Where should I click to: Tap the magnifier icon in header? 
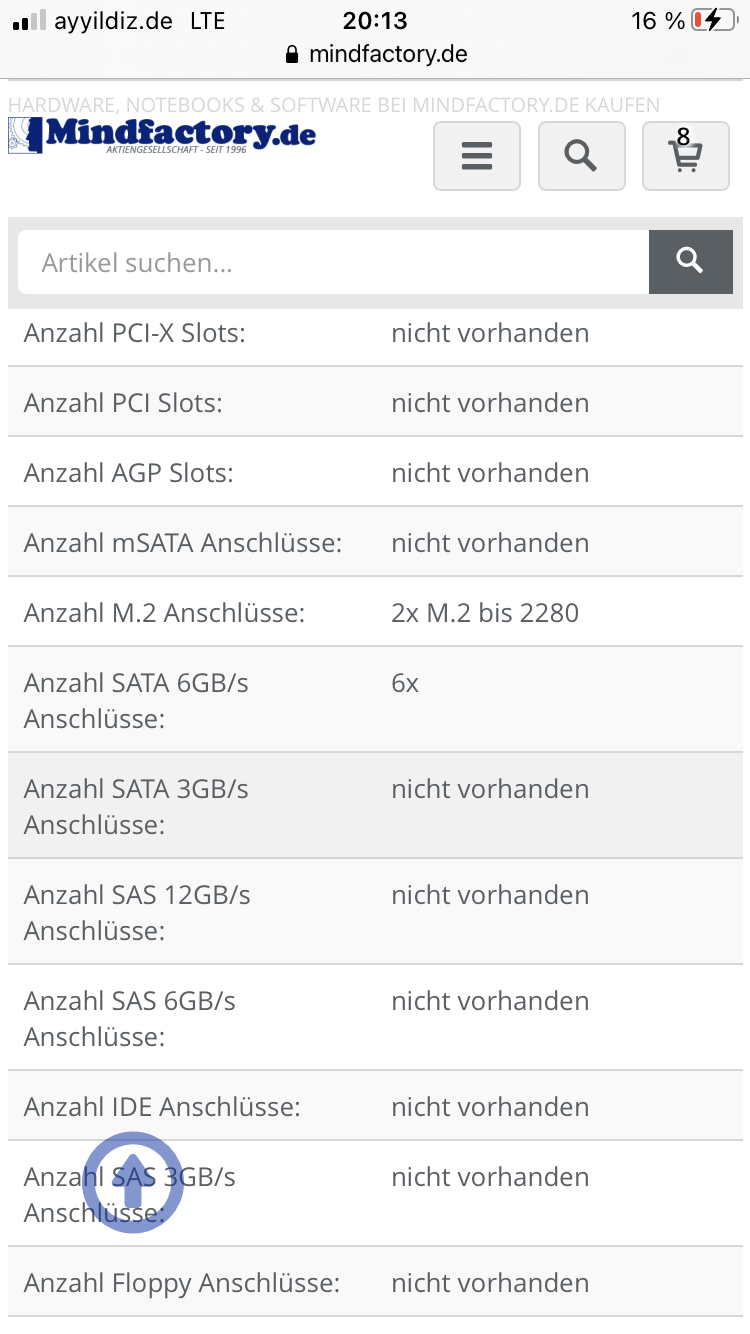(581, 155)
